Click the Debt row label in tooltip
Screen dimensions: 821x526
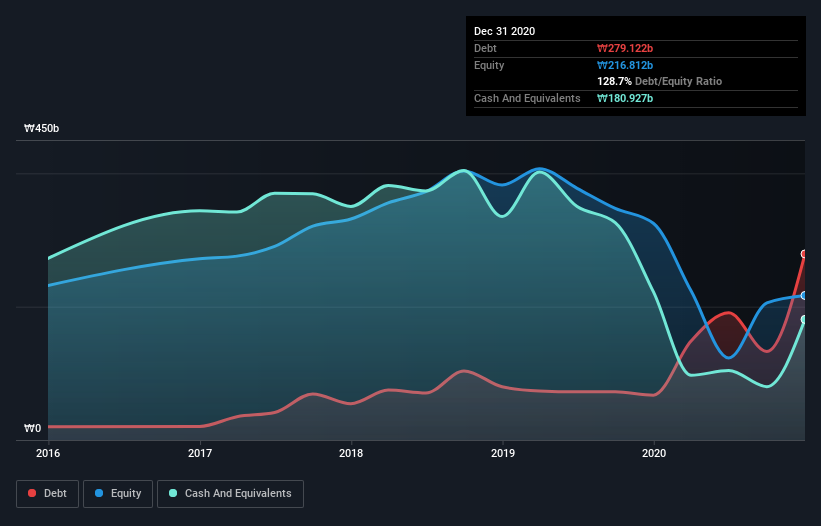(485, 48)
